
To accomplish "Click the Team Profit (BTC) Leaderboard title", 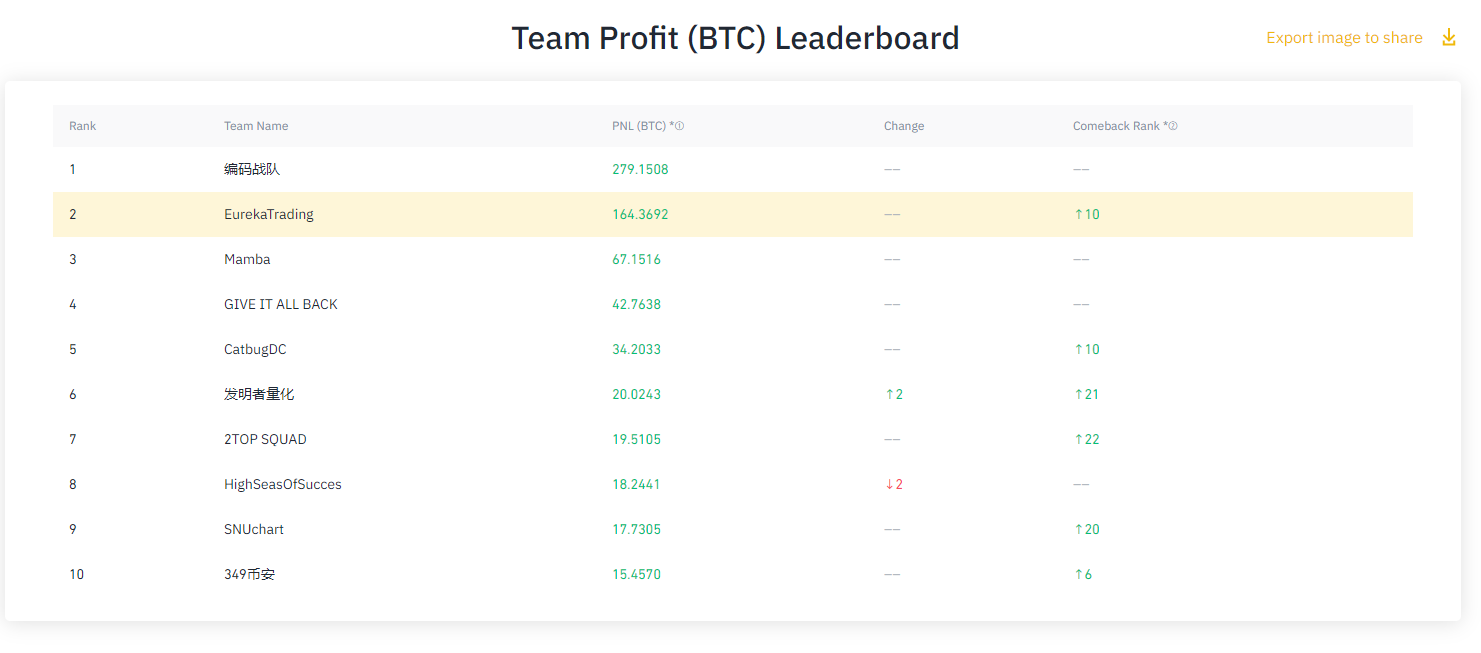I will point(735,37).
